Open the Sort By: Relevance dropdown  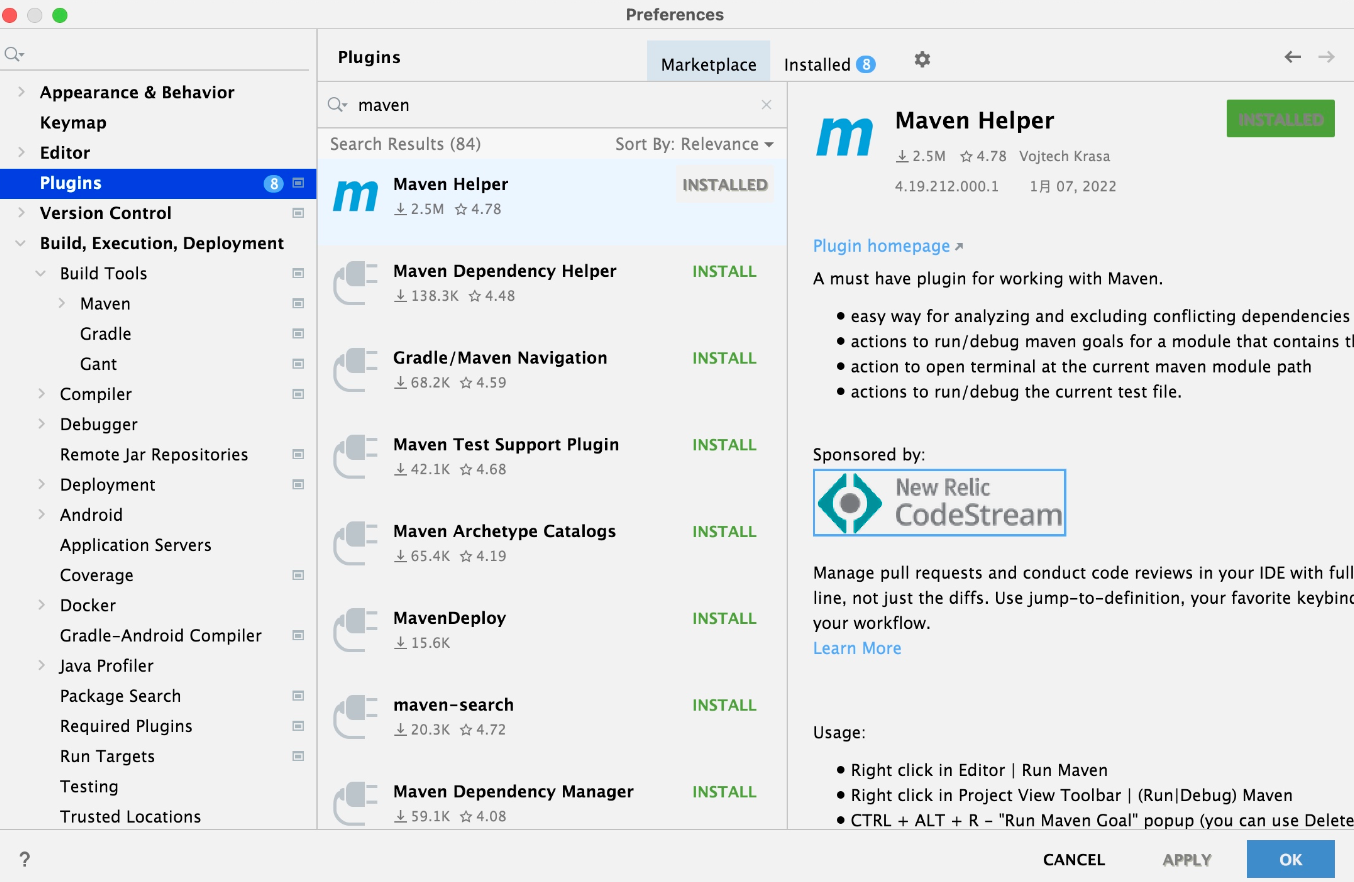click(x=694, y=144)
